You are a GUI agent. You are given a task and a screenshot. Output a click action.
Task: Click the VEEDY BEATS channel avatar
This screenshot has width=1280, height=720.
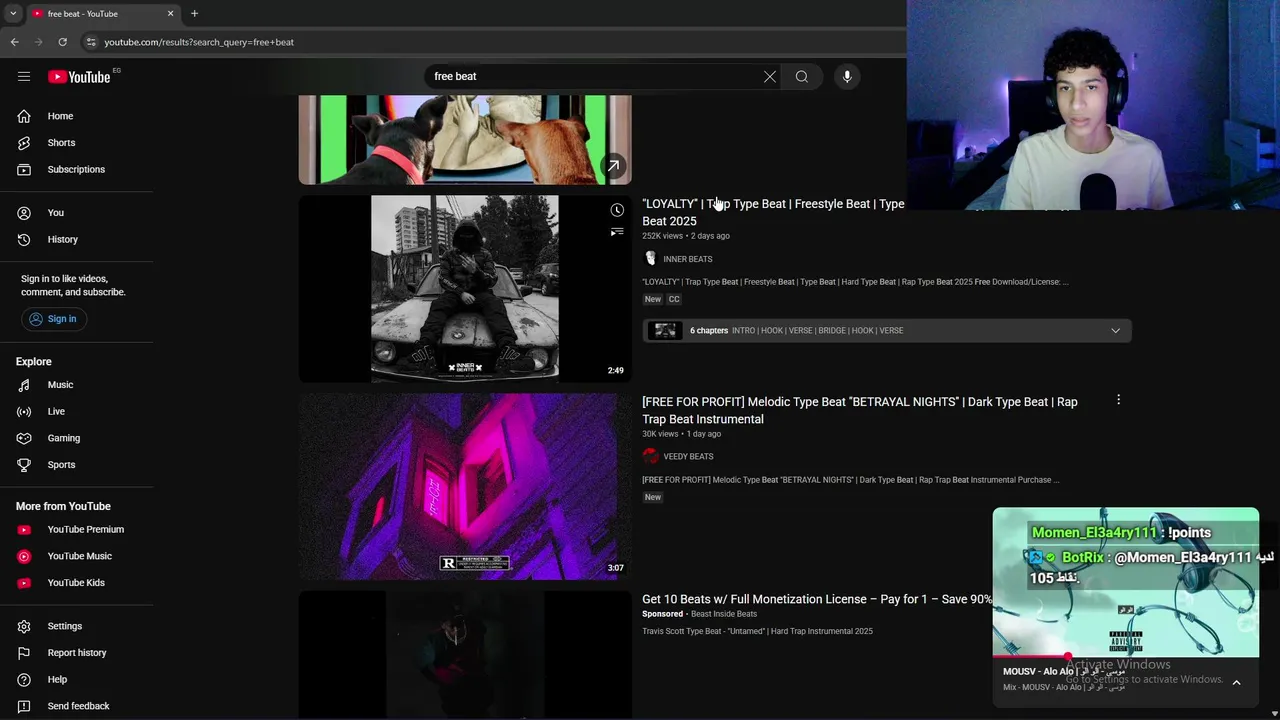coord(651,456)
